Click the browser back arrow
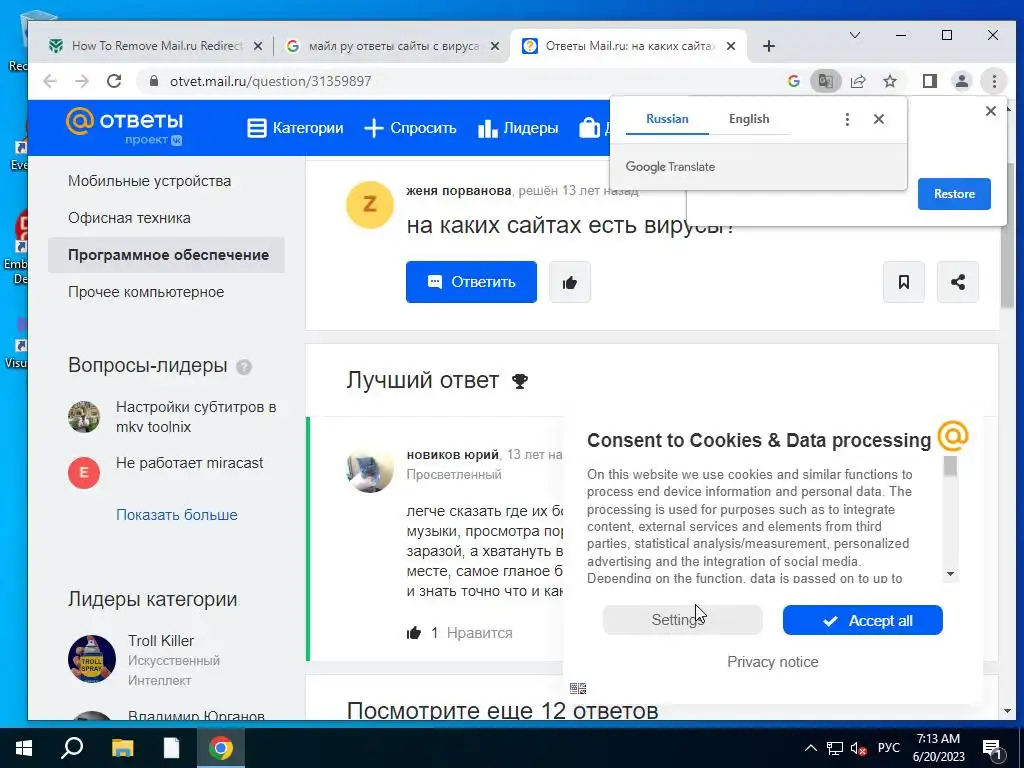The height and width of the screenshot is (768, 1024). (x=50, y=81)
